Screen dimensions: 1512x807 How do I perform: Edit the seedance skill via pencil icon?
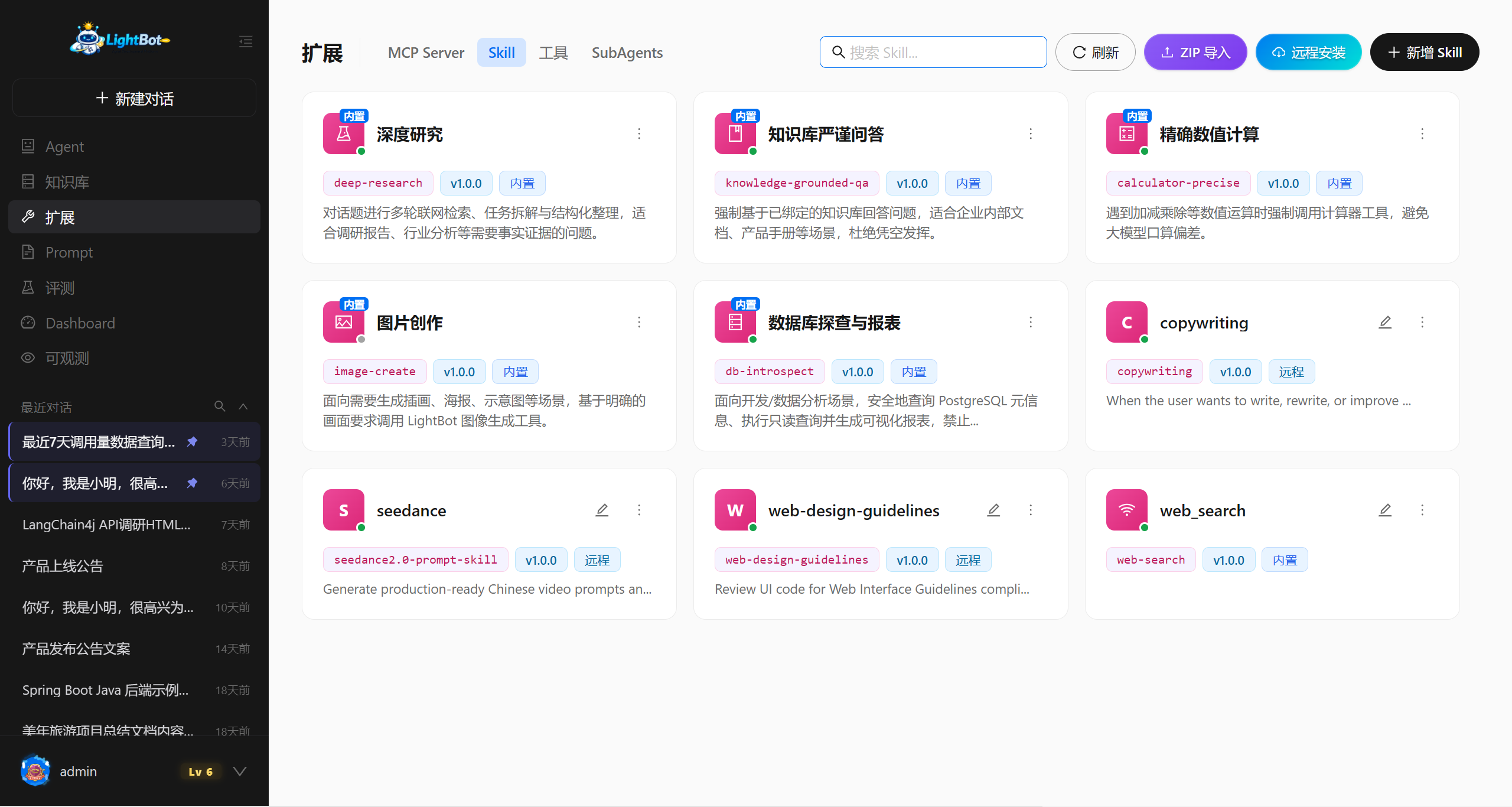tap(602, 510)
